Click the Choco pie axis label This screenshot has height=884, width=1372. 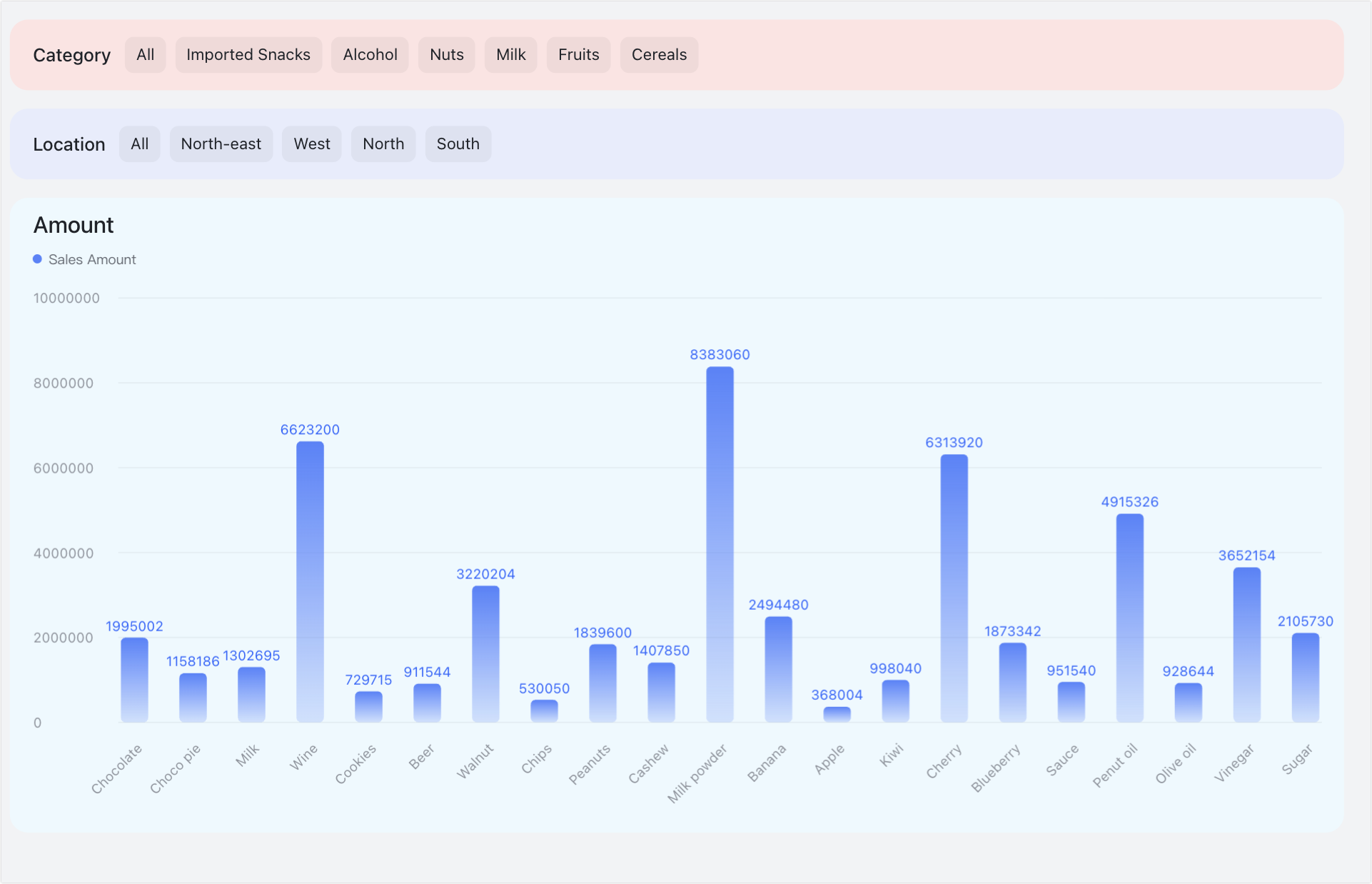pyautogui.click(x=175, y=769)
